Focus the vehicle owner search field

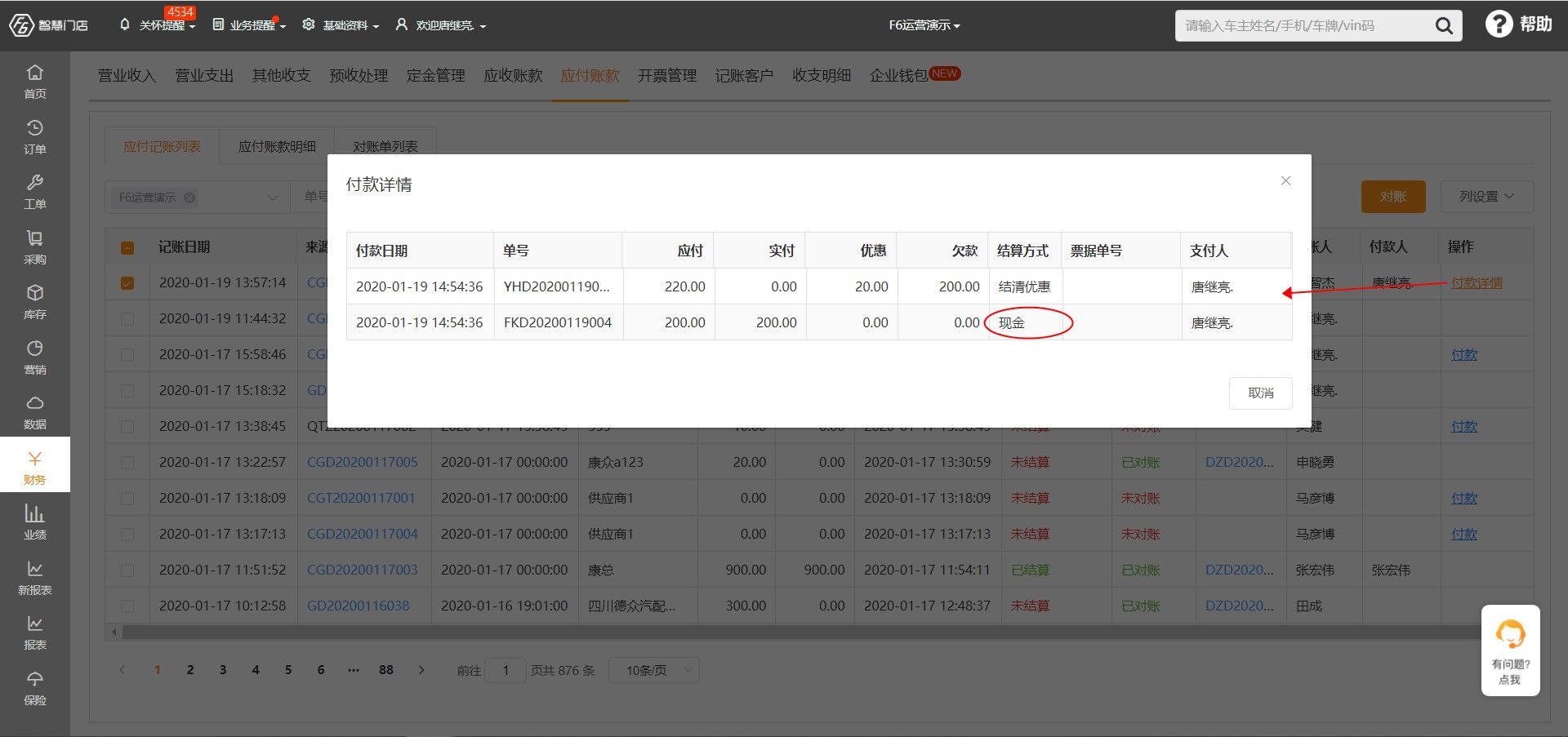[1303, 26]
